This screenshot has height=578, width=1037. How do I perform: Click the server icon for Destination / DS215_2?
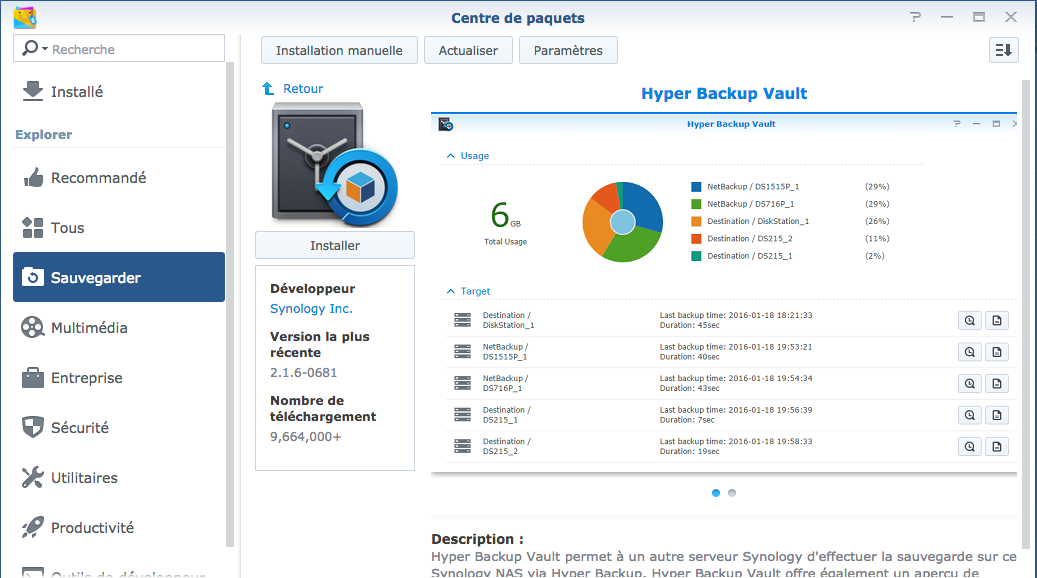pyautogui.click(x=462, y=446)
